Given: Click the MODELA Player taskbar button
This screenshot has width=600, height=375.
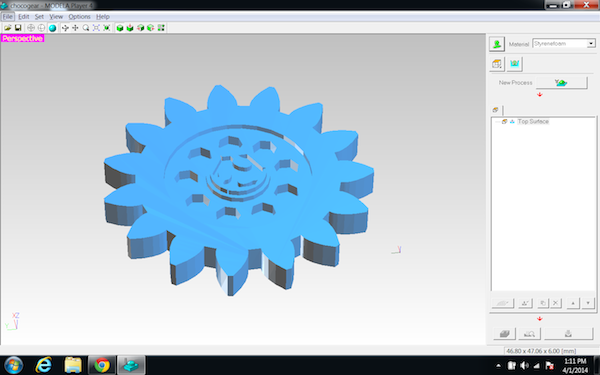Looking at the screenshot, I should (131, 365).
